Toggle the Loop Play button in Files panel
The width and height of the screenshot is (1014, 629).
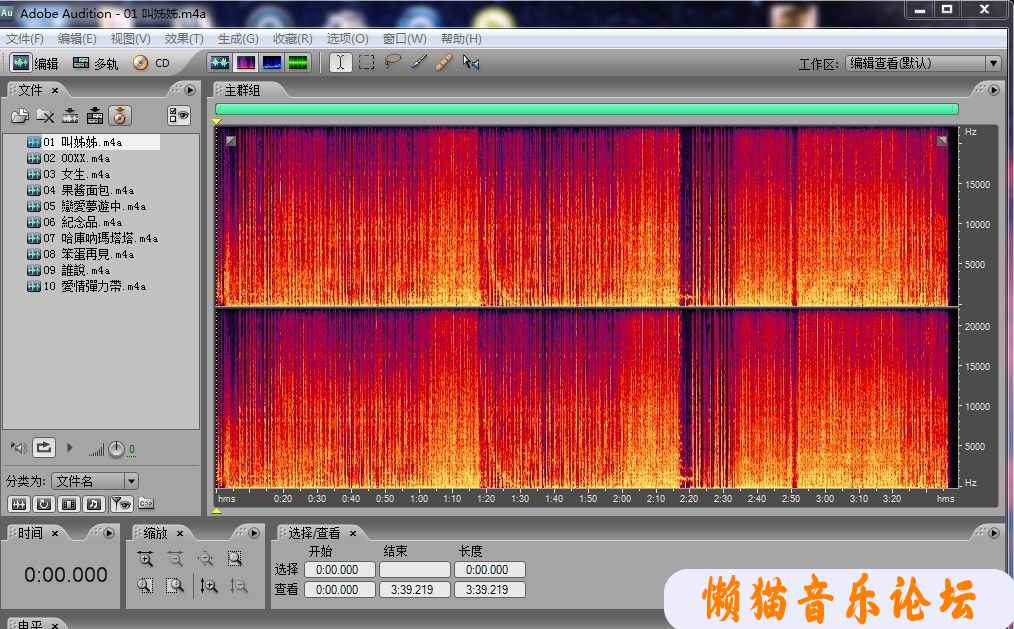(44, 447)
